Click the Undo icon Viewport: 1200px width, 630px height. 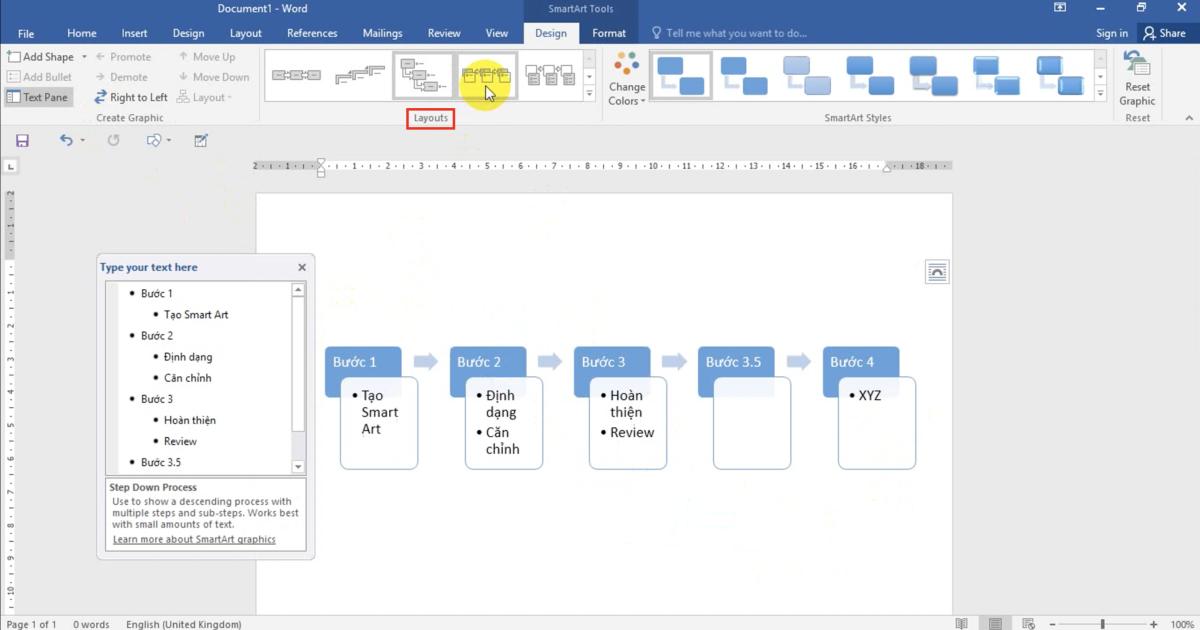[66, 141]
